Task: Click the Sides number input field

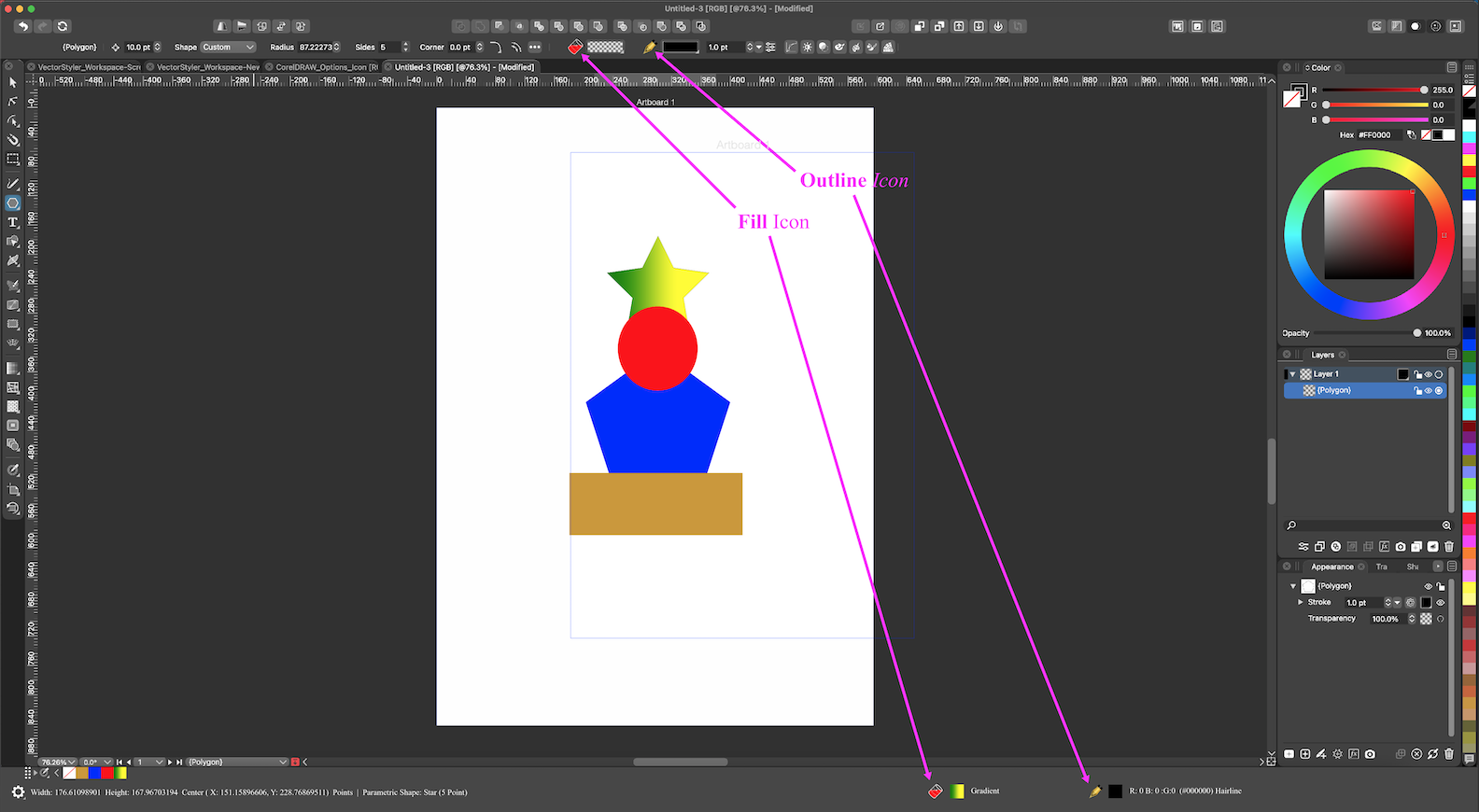Action: (x=388, y=47)
